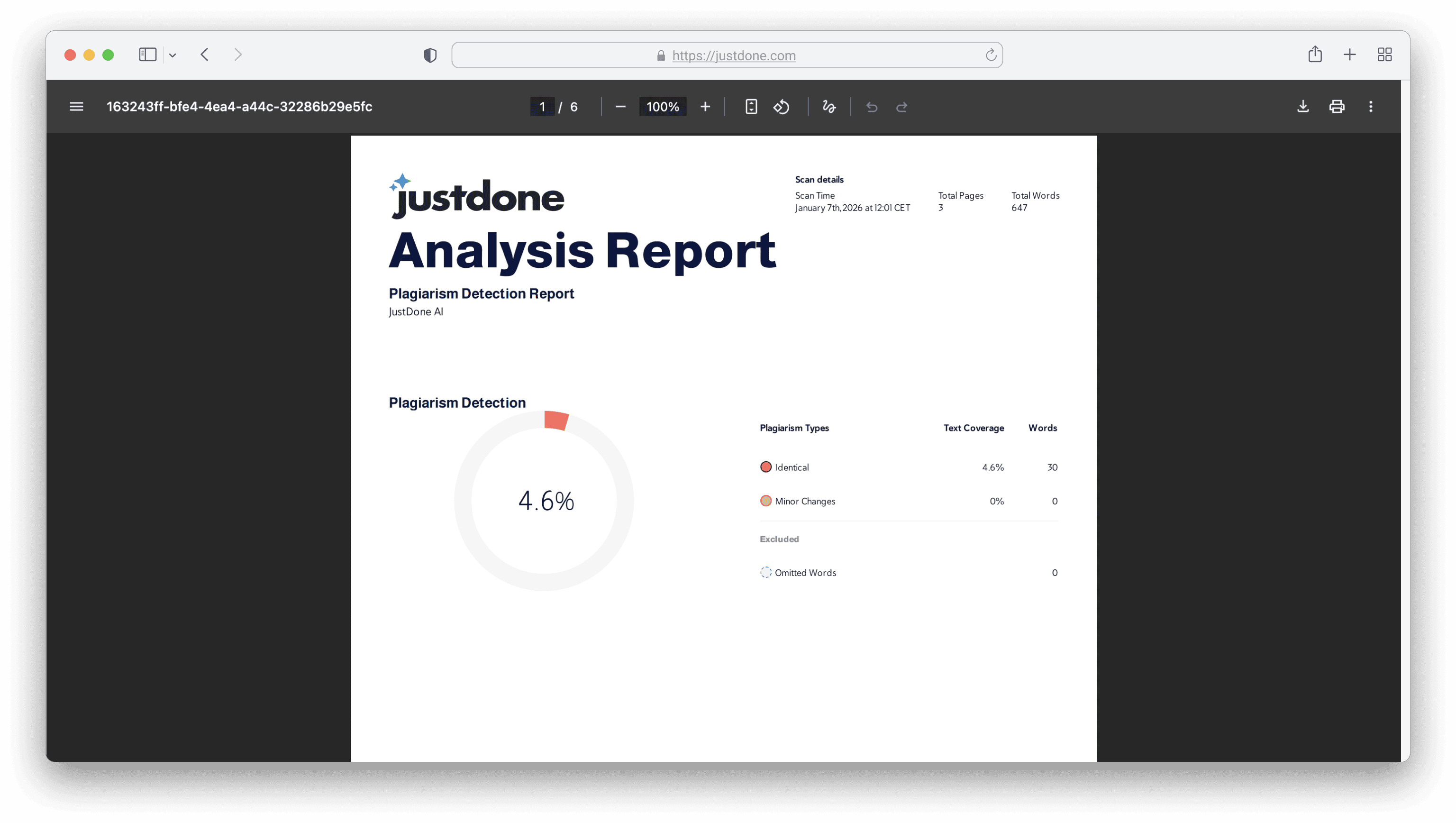Click the undo arrow in PDF toolbar

[872, 107]
